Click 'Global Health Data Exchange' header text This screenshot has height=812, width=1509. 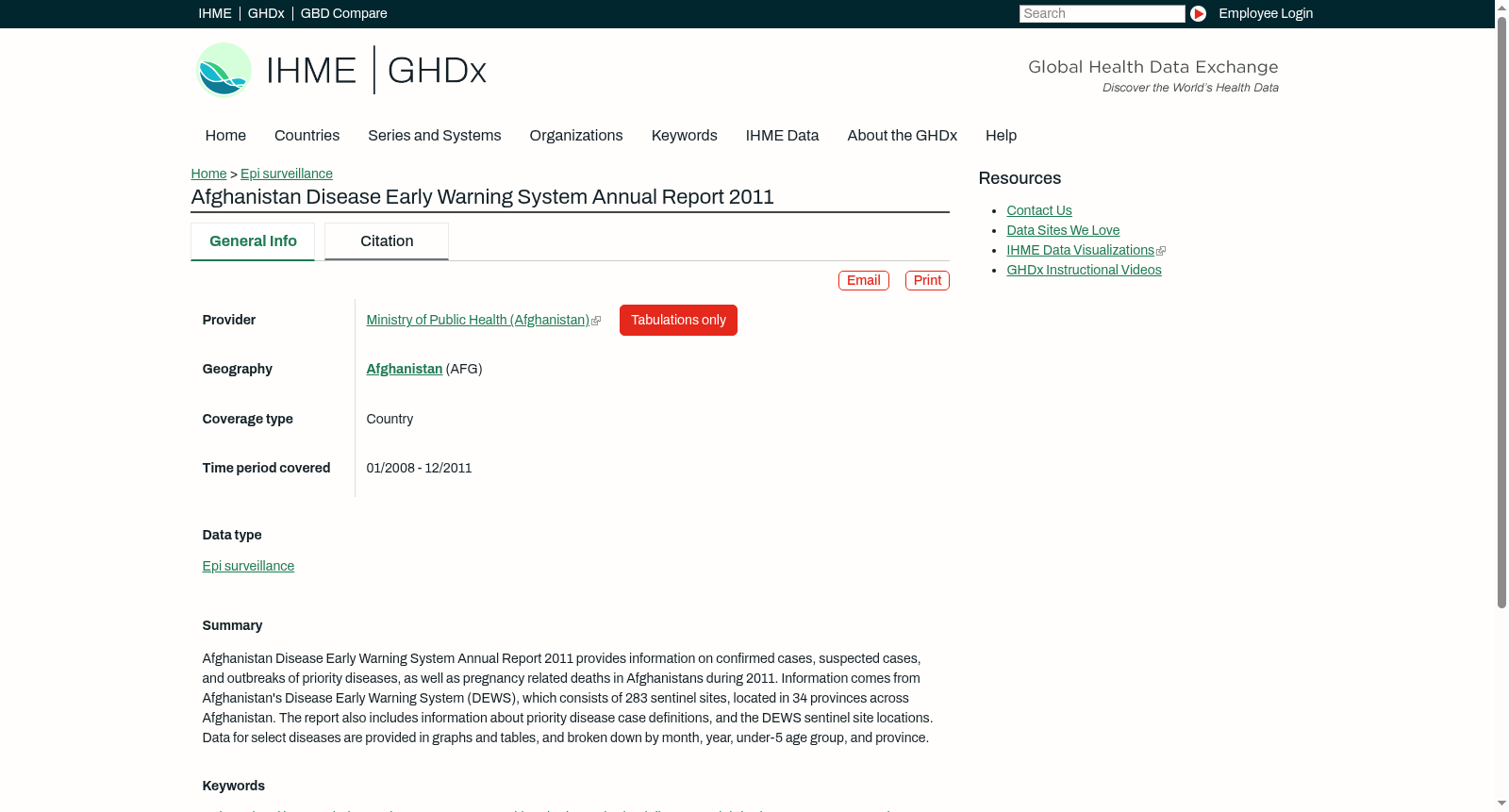[x=1152, y=67]
